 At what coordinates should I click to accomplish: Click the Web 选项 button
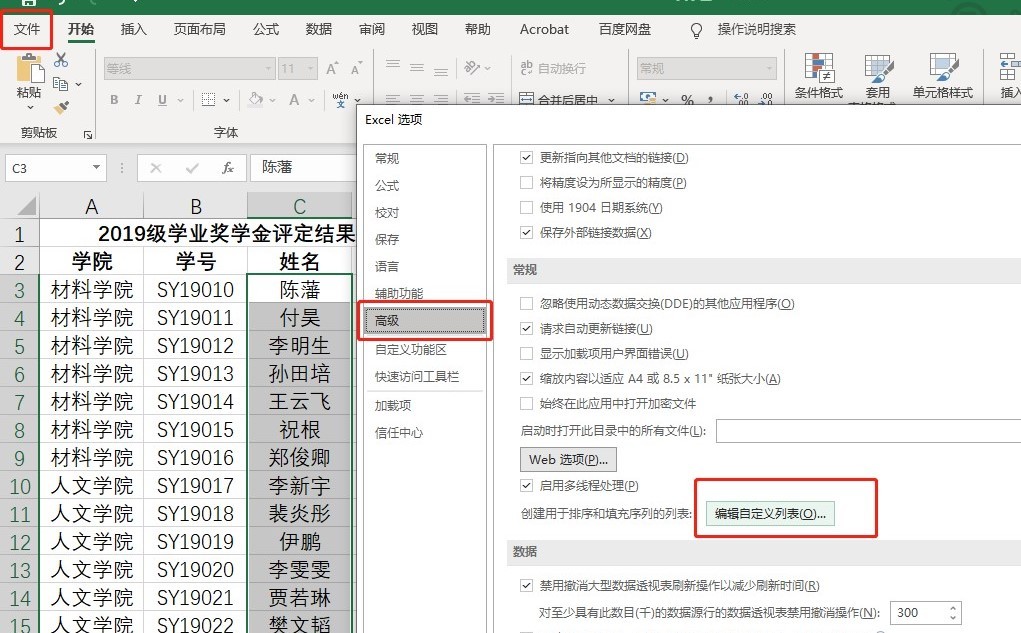click(x=568, y=459)
